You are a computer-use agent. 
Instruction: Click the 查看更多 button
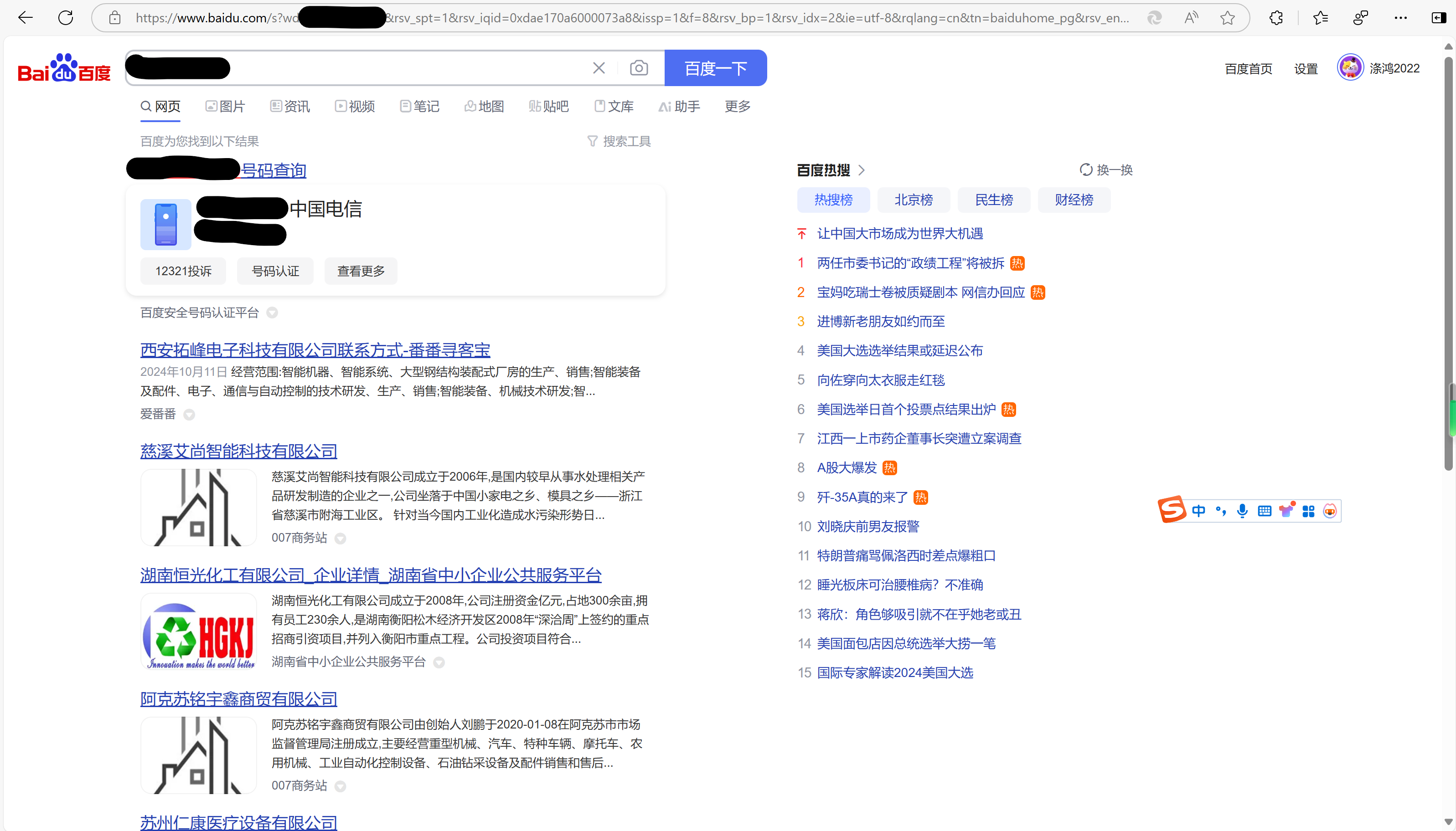click(361, 271)
